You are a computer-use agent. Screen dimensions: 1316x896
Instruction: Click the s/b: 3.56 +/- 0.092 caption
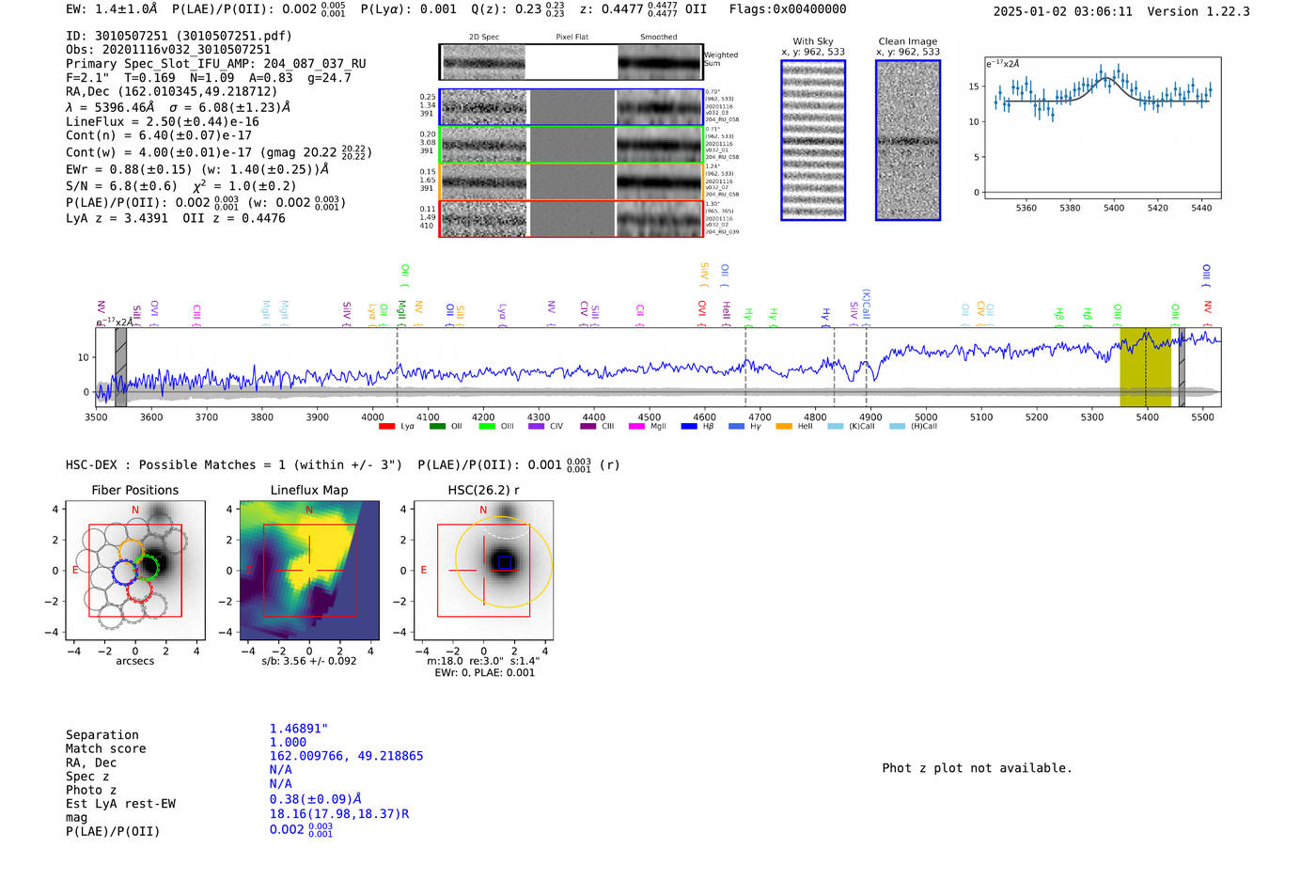[x=309, y=661]
